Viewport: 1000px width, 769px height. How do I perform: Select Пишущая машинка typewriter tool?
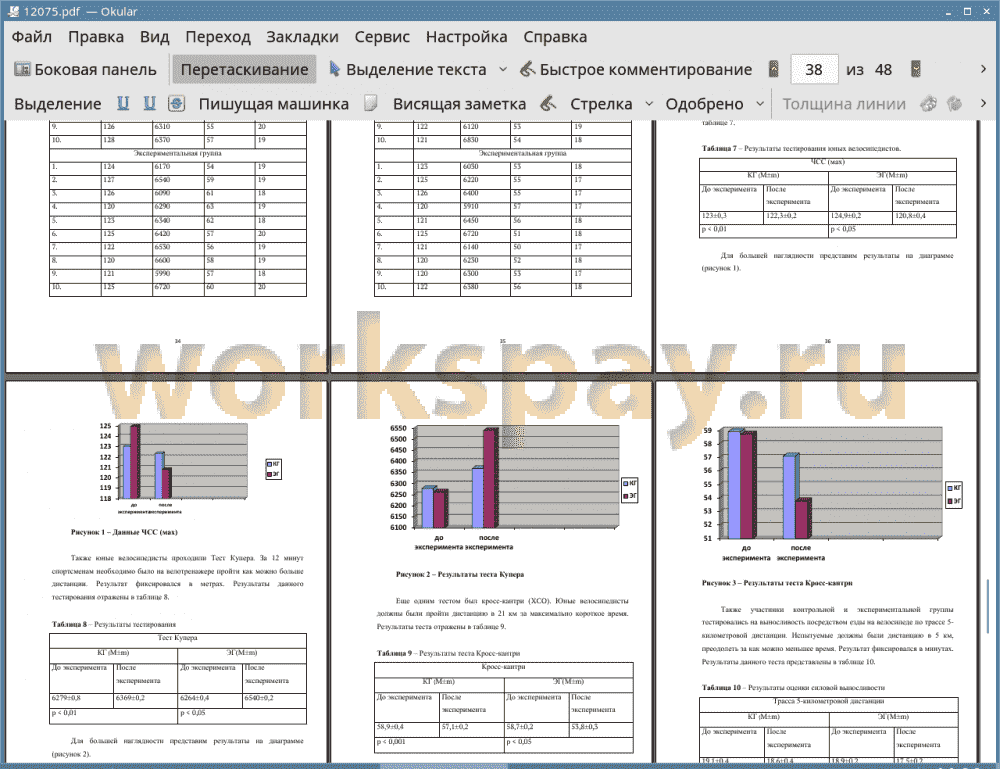click(x=274, y=104)
